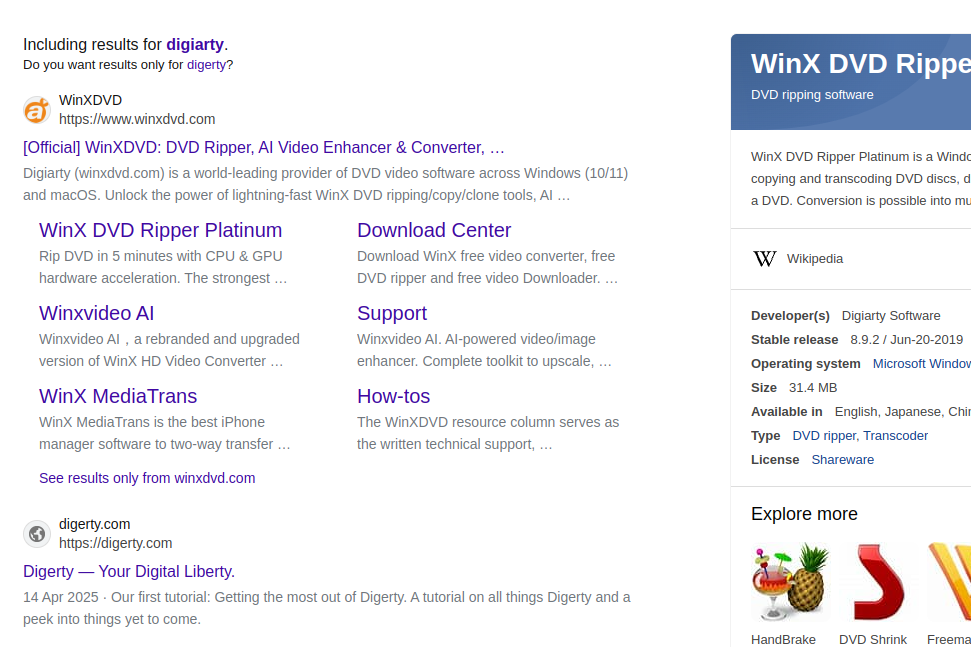
Task: Click the Wikipedia W logo
Action: (765, 259)
